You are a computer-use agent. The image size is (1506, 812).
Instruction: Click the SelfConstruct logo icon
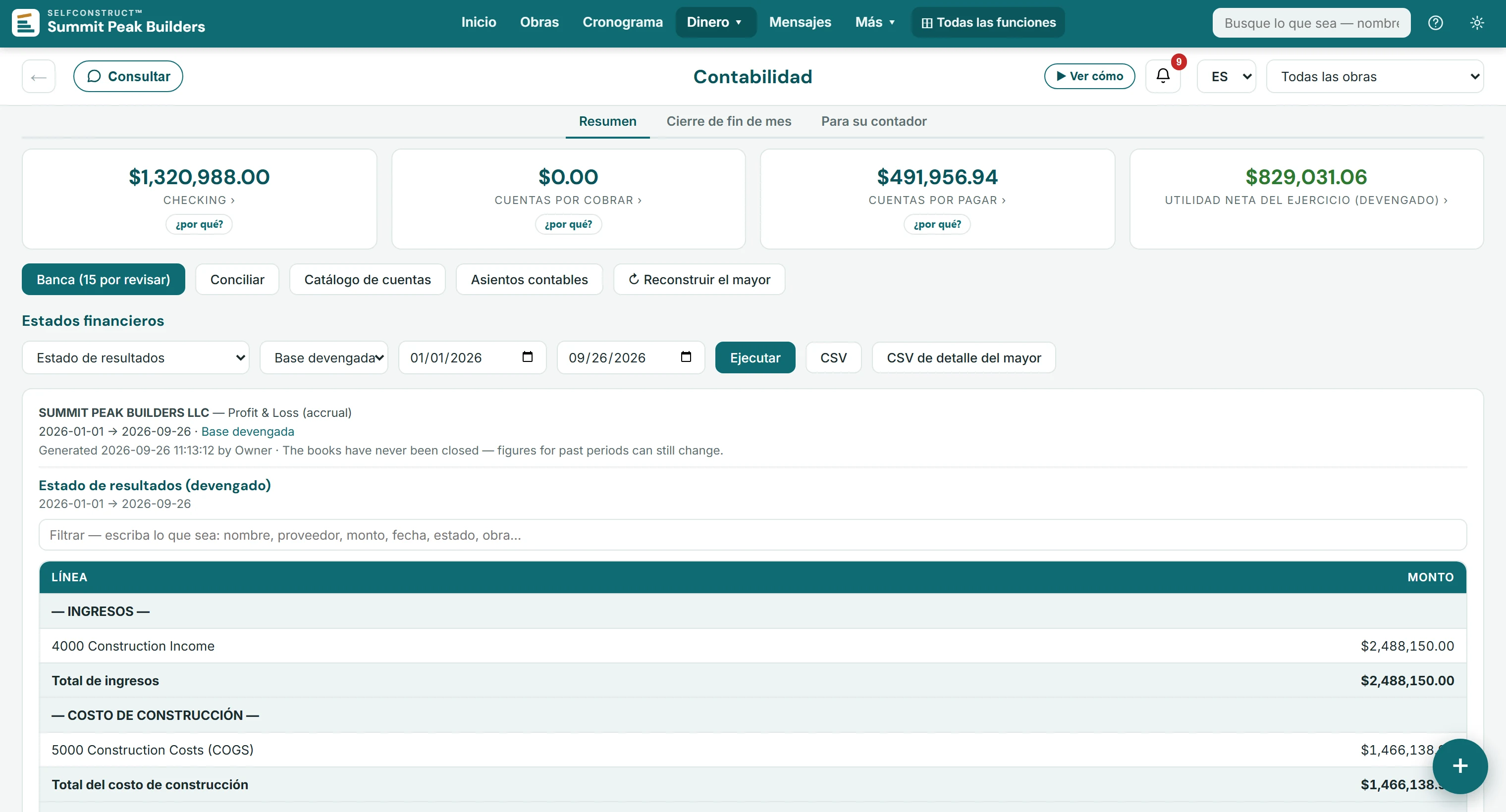coord(25,23)
